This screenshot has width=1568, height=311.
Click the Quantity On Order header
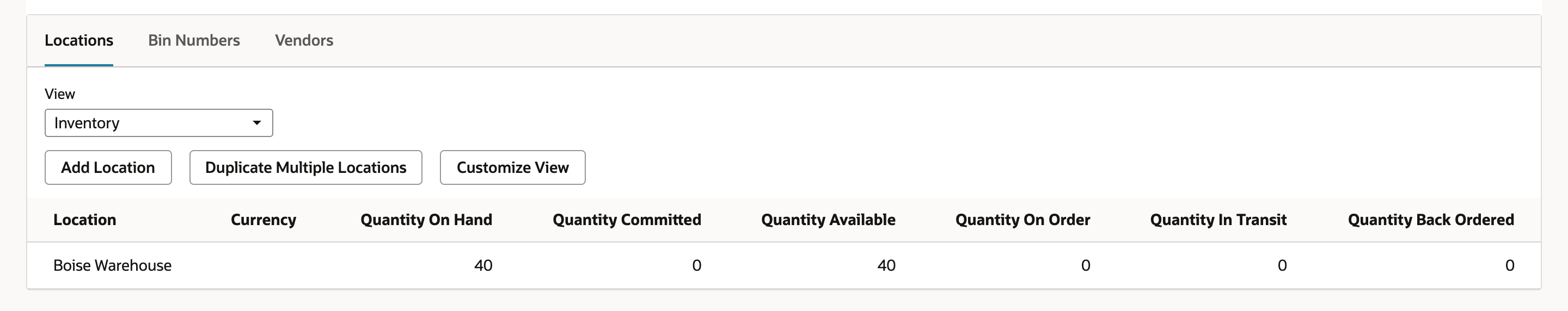[x=1022, y=220]
